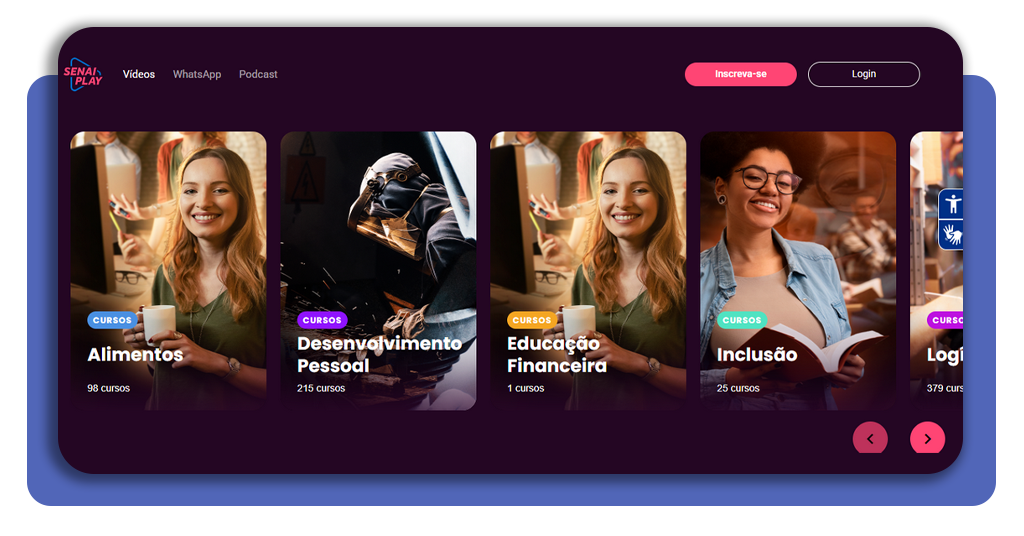Viewport: 1024px width, 536px height.
Task: Click the Inscreva-se button
Action: tap(741, 74)
